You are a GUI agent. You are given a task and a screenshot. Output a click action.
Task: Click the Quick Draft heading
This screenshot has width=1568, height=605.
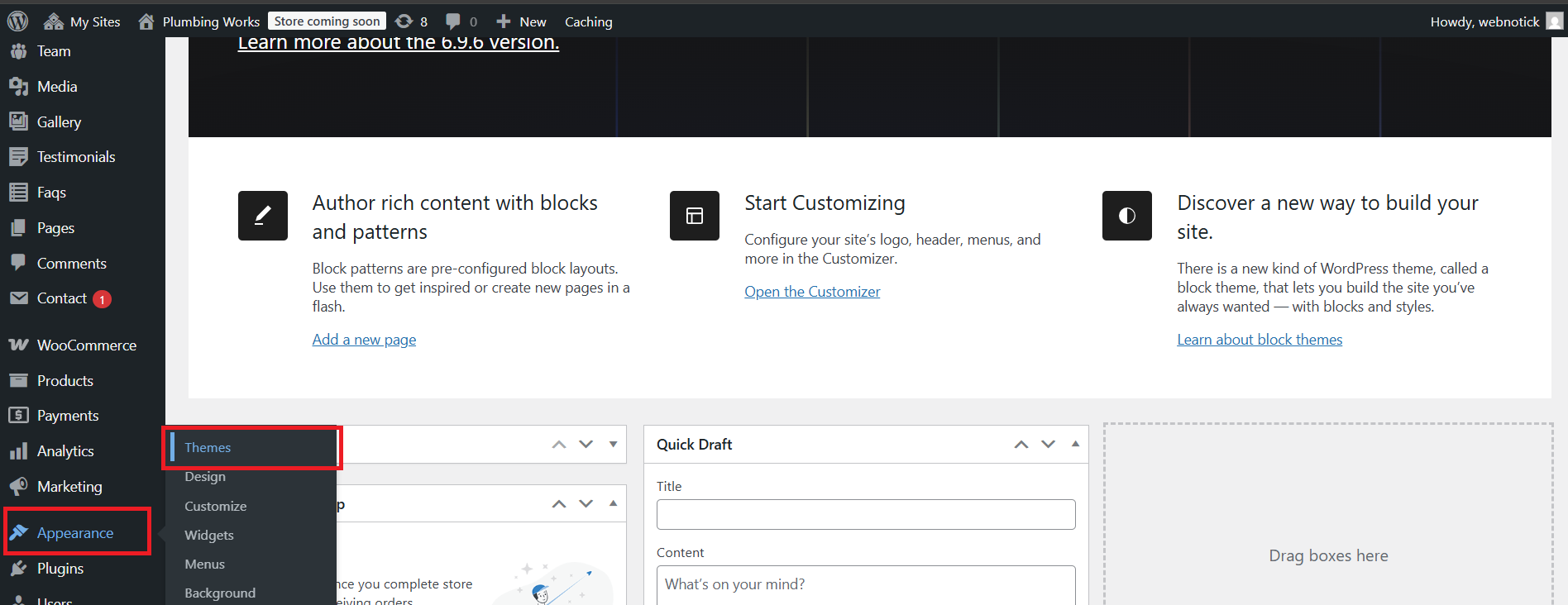click(695, 445)
